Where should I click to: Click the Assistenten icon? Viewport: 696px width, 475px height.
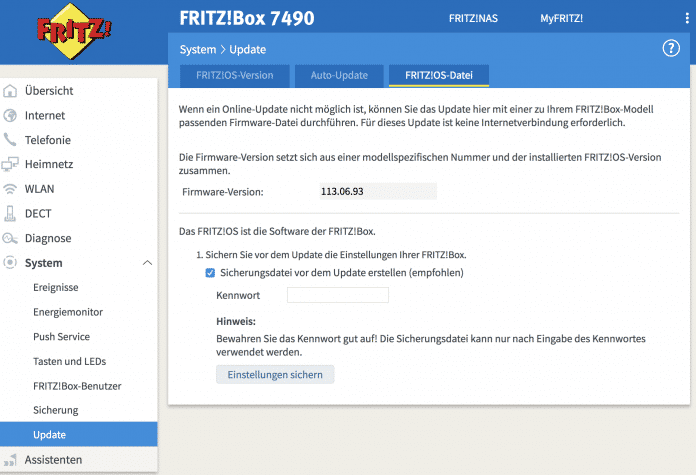11,460
